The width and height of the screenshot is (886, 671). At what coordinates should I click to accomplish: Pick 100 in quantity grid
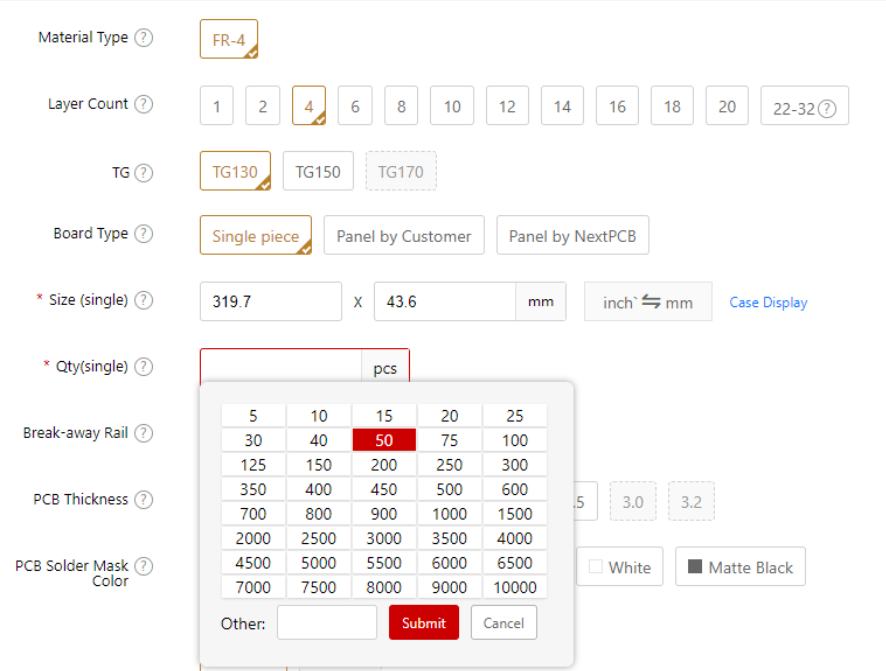coord(515,440)
